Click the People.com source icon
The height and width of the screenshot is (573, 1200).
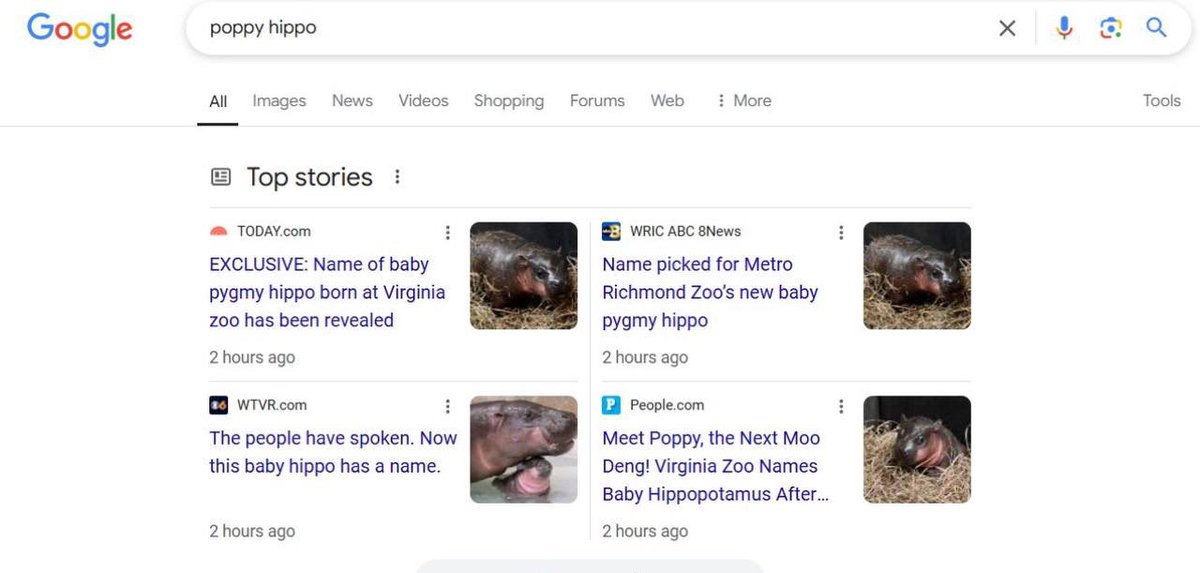[x=611, y=405]
